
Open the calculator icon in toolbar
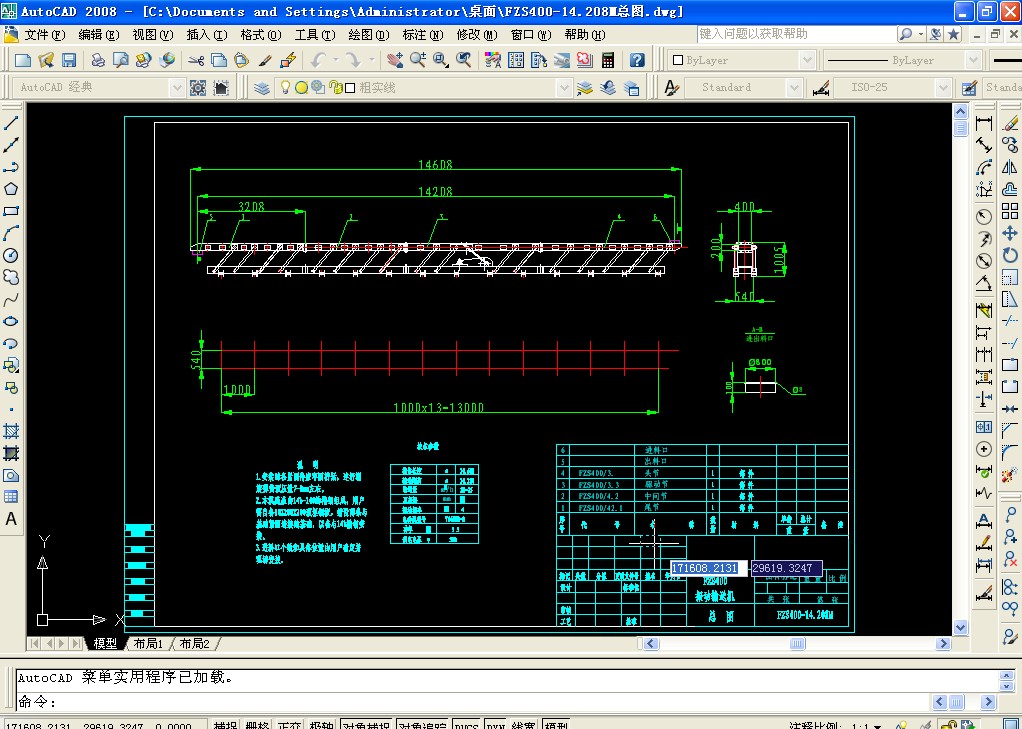point(607,60)
